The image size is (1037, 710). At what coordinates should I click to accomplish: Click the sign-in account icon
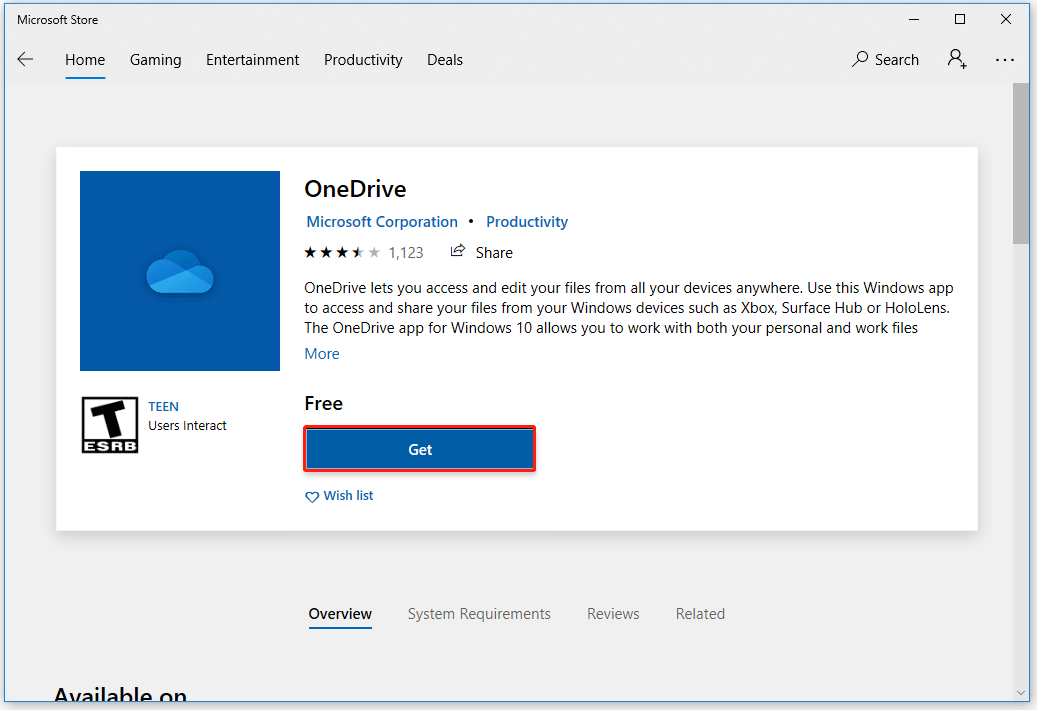click(957, 59)
